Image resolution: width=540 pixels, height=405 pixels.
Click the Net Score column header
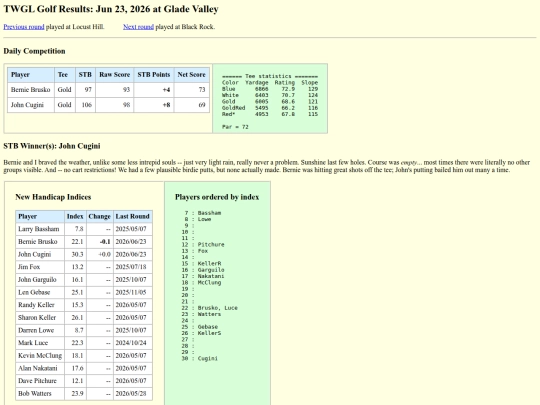tap(191, 75)
